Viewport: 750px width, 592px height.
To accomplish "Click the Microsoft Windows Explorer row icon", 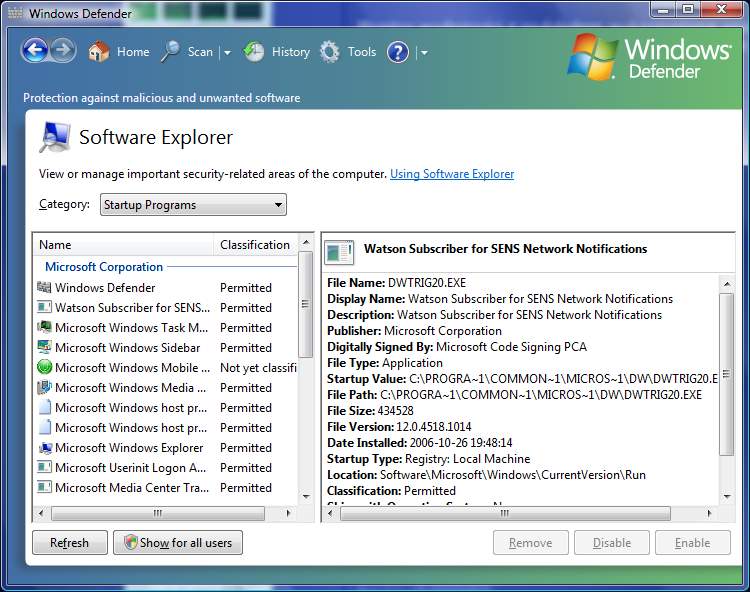I will click(x=44, y=448).
